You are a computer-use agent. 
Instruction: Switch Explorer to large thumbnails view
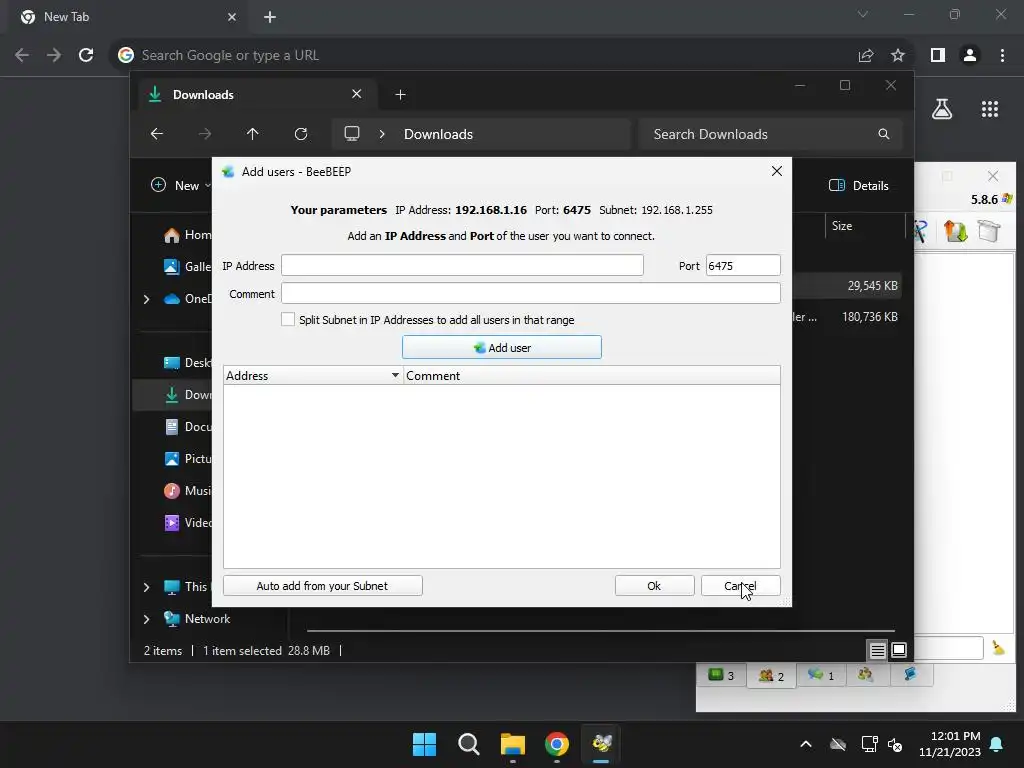[x=899, y=650]
